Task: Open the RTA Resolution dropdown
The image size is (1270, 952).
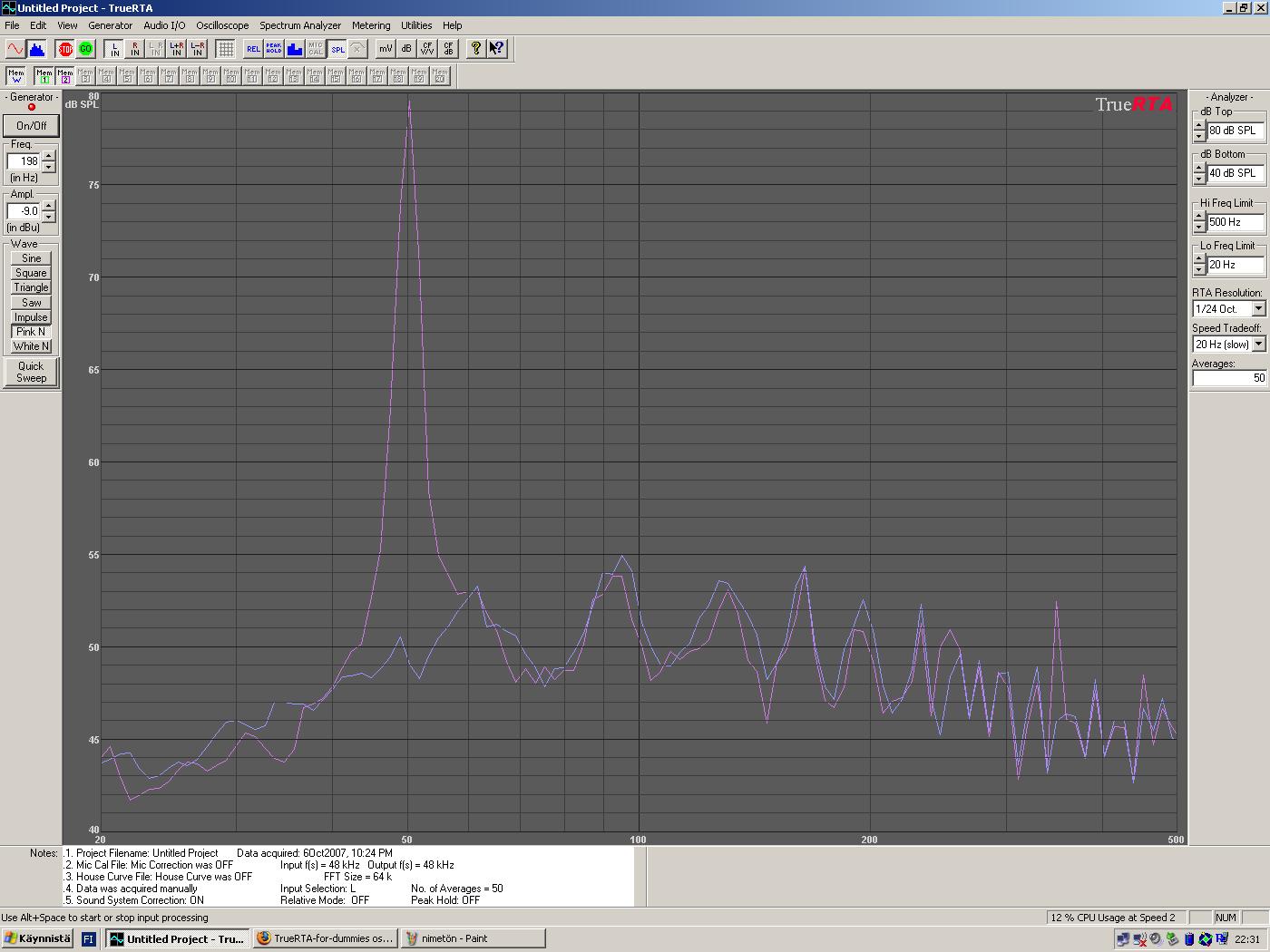Action: pos(1258,309)
